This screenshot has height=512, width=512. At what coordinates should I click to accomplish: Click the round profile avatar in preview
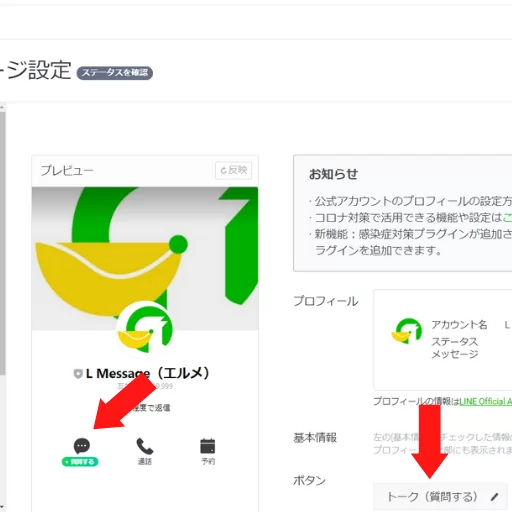pos(145,328)
